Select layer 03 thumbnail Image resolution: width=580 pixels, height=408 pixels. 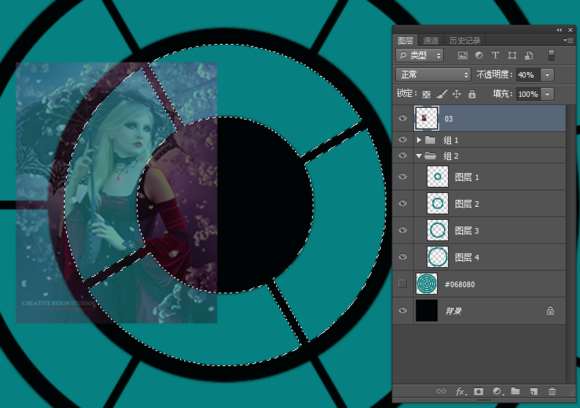coord(426,118)
